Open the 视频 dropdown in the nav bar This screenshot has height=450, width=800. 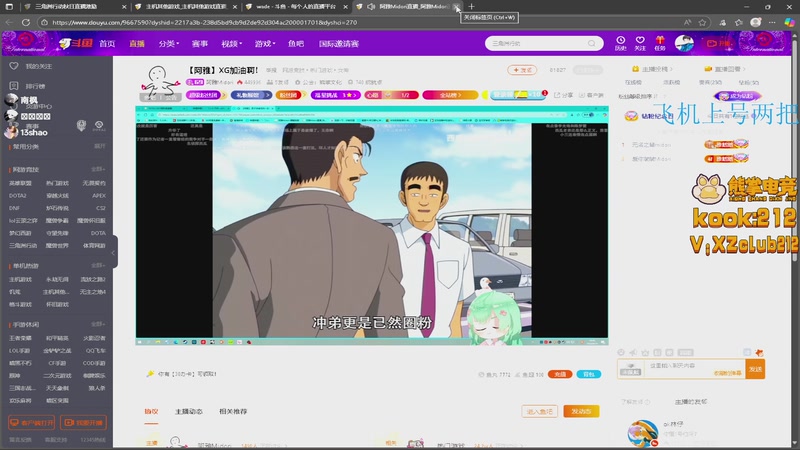pos(232,44)
